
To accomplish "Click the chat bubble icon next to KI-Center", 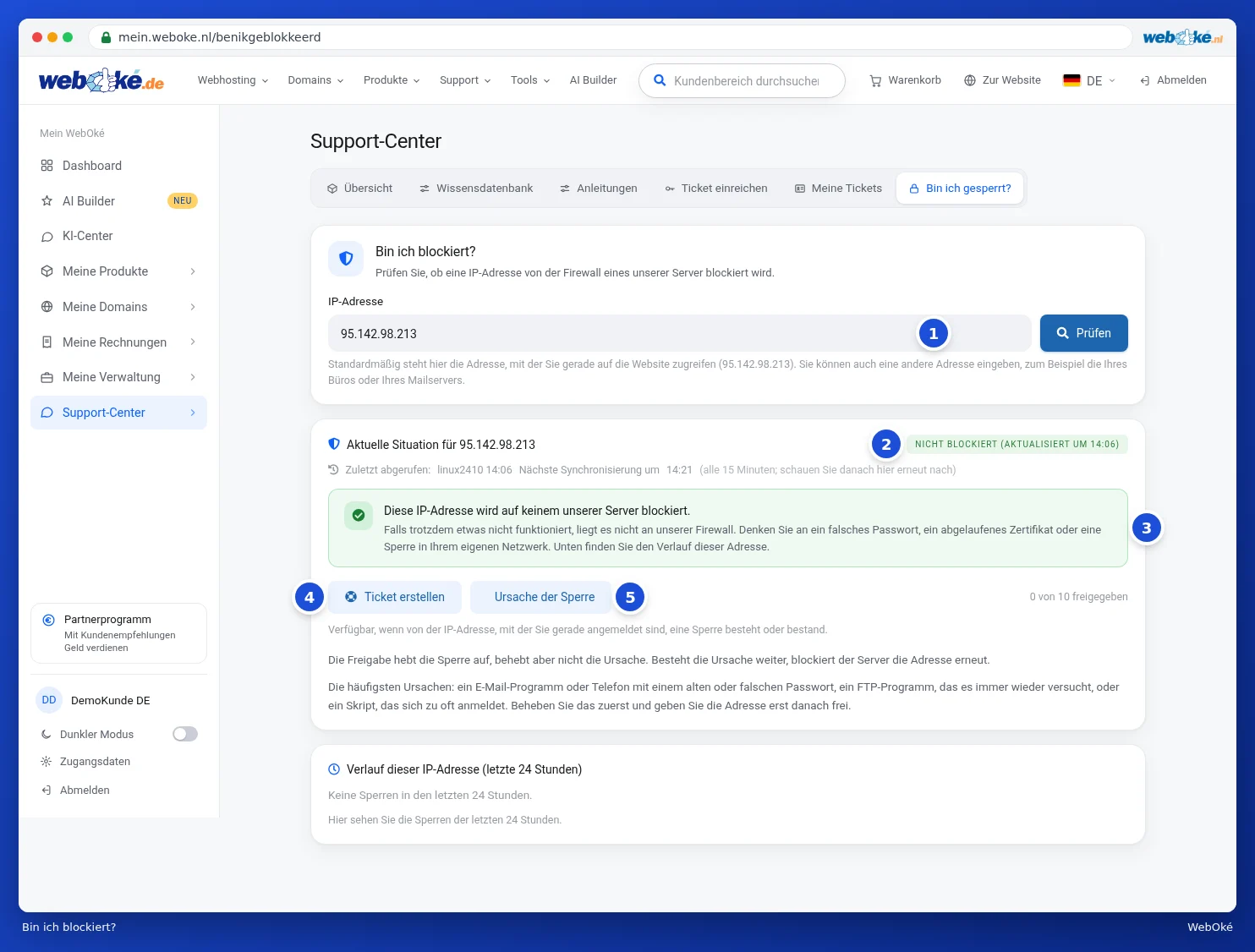I will (47, 237).
